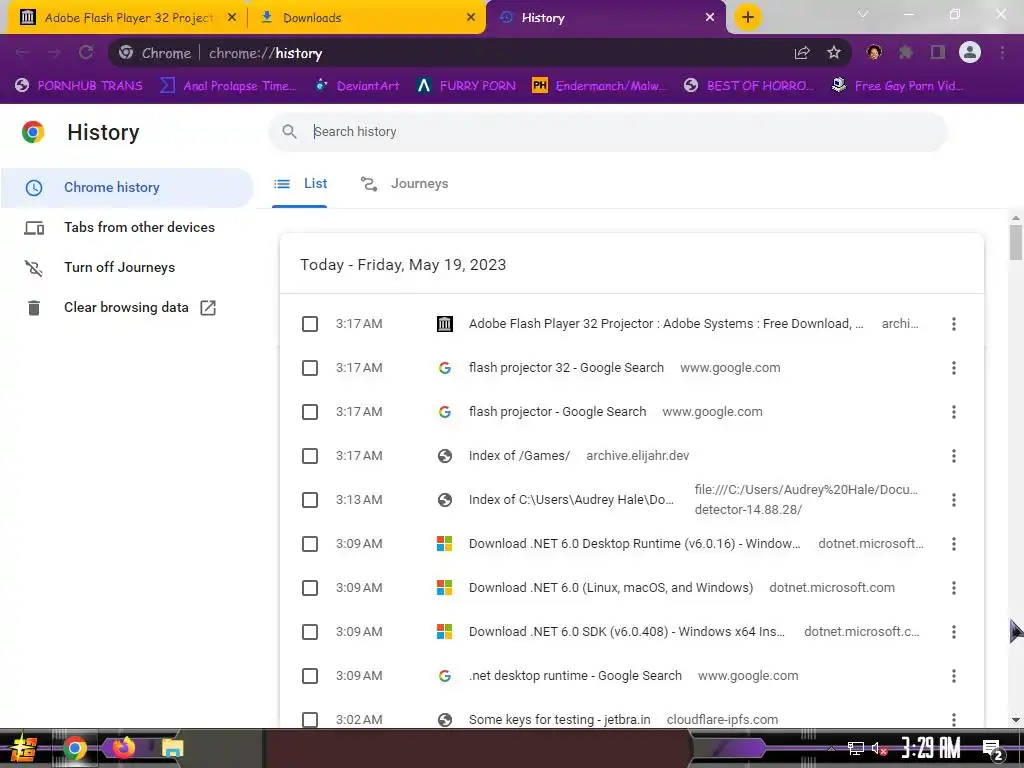Open Adobe Flash Player 32 Projector history link
Viewport: 1024px width, 768px height.
pyautogui.click(x=665, y=324)
